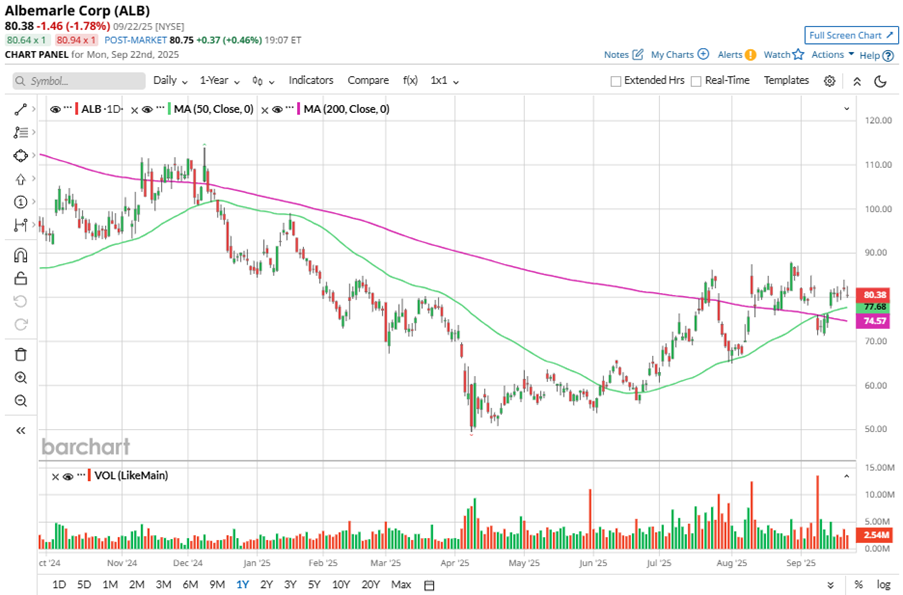
Task: Zoom out with the minus magnifier
Action: (x=21, y=401)
